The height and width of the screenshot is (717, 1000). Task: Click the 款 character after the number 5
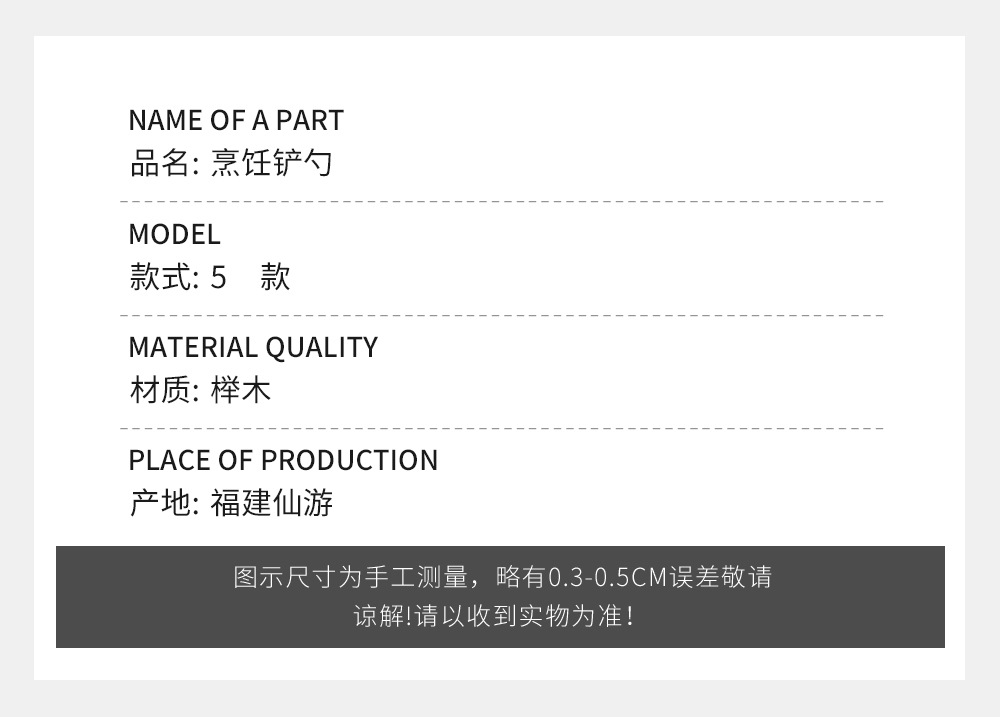coord(275,277)
